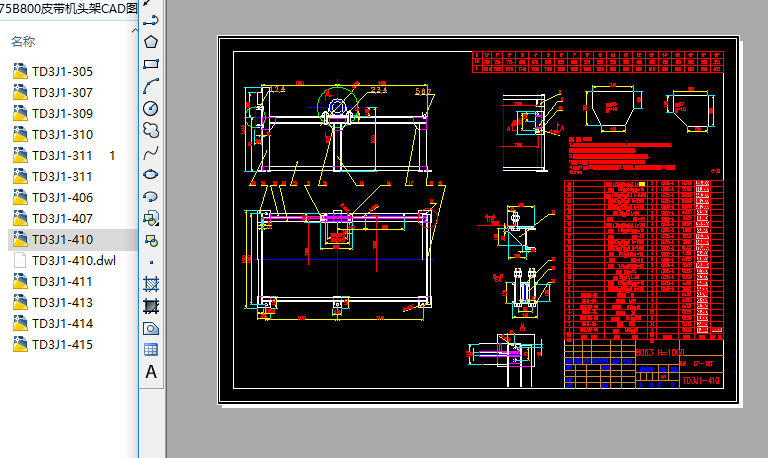Viewport: 768px width, 458px height.
Task: Select the Gradient fill tool
Action: pyautogui.click(x=151, y=306)
